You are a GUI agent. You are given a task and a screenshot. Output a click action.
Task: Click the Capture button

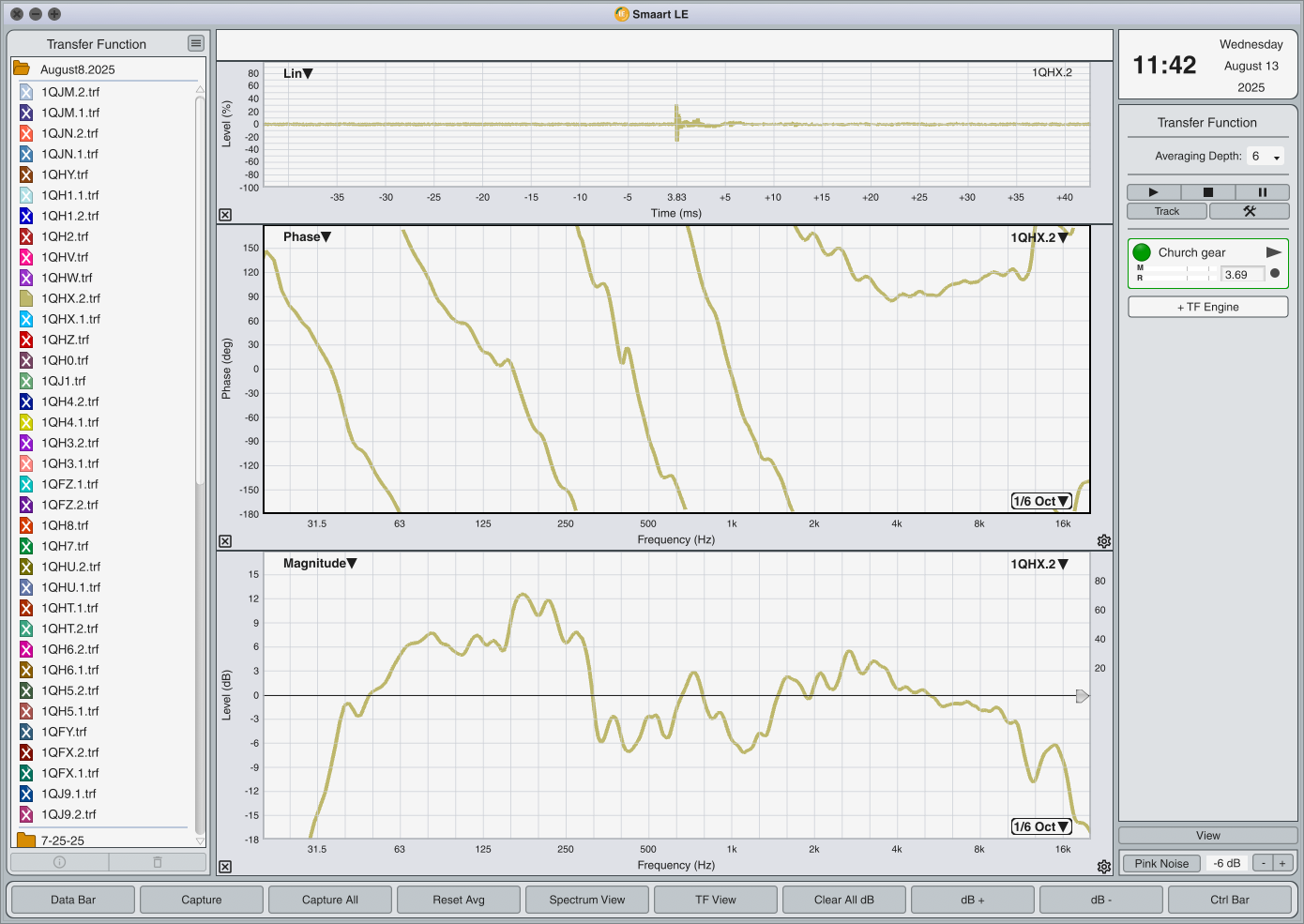202,900
